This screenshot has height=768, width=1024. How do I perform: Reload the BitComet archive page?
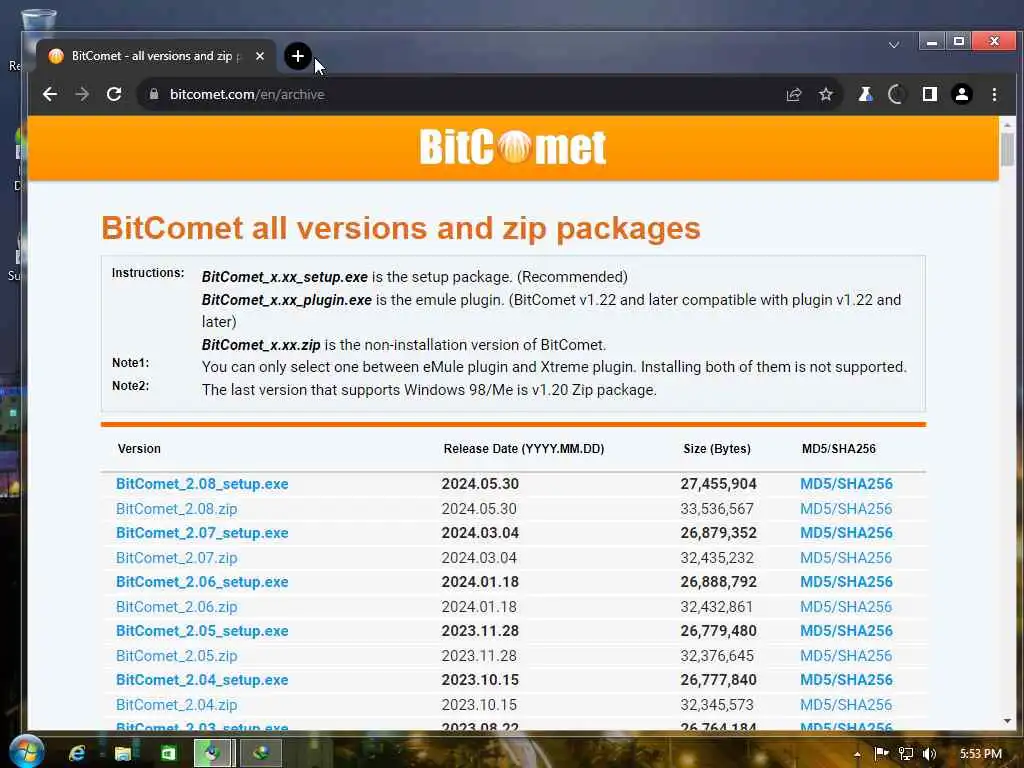[114, 94]
